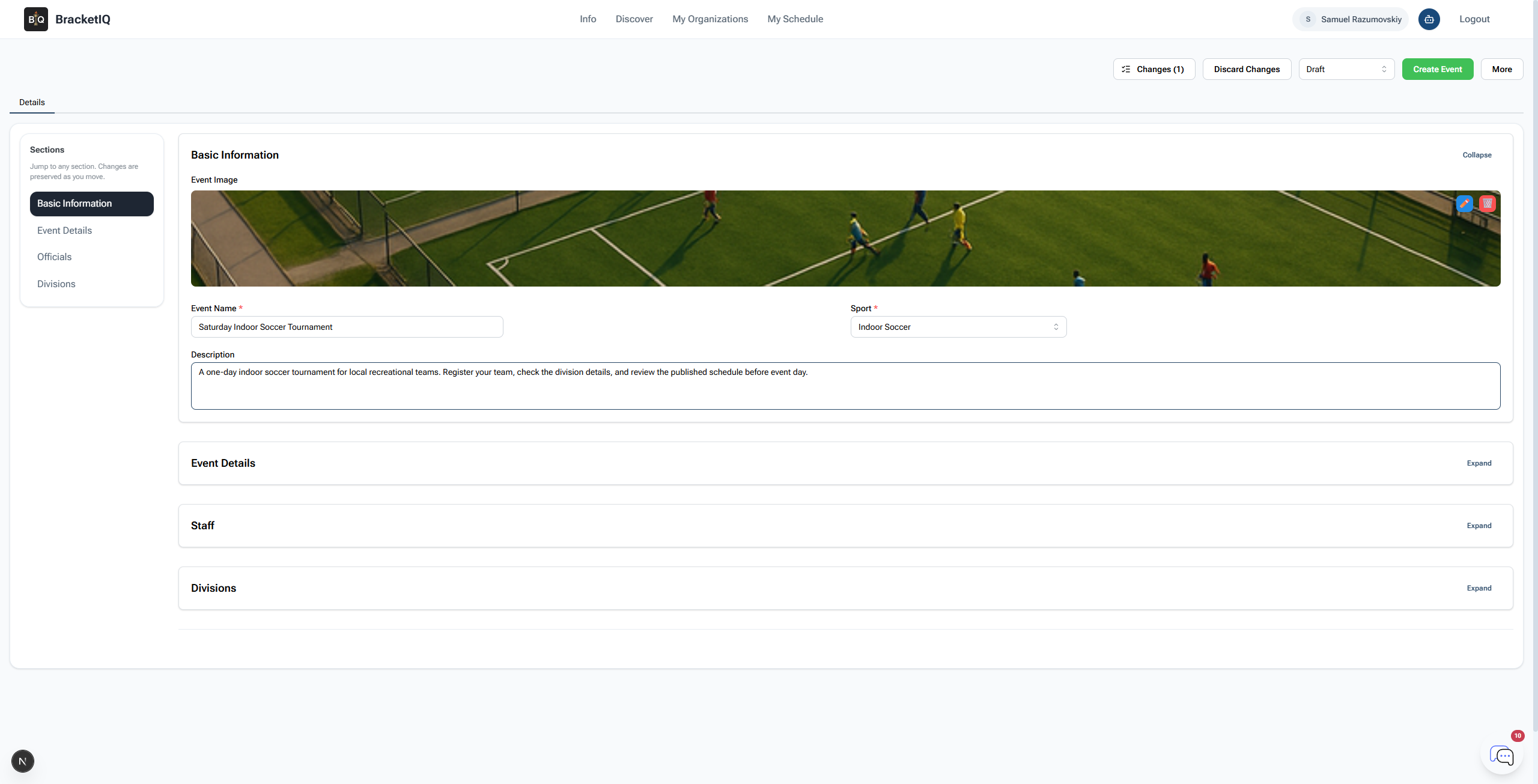Go to Info in top navigation
The image size is (1538, 784).
(x=588, y=19)
